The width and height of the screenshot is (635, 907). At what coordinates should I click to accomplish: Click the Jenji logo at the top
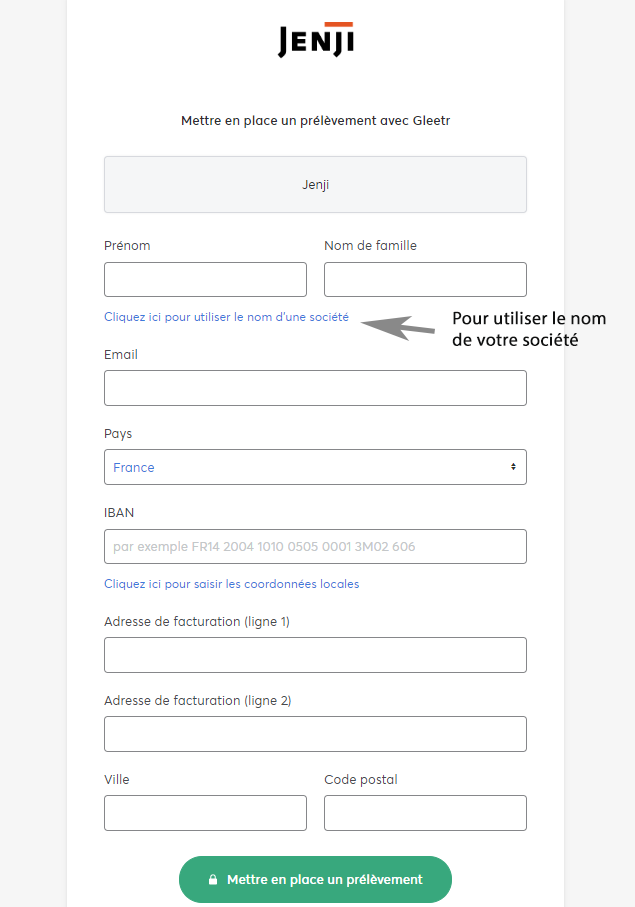click(x=316, y=39)
